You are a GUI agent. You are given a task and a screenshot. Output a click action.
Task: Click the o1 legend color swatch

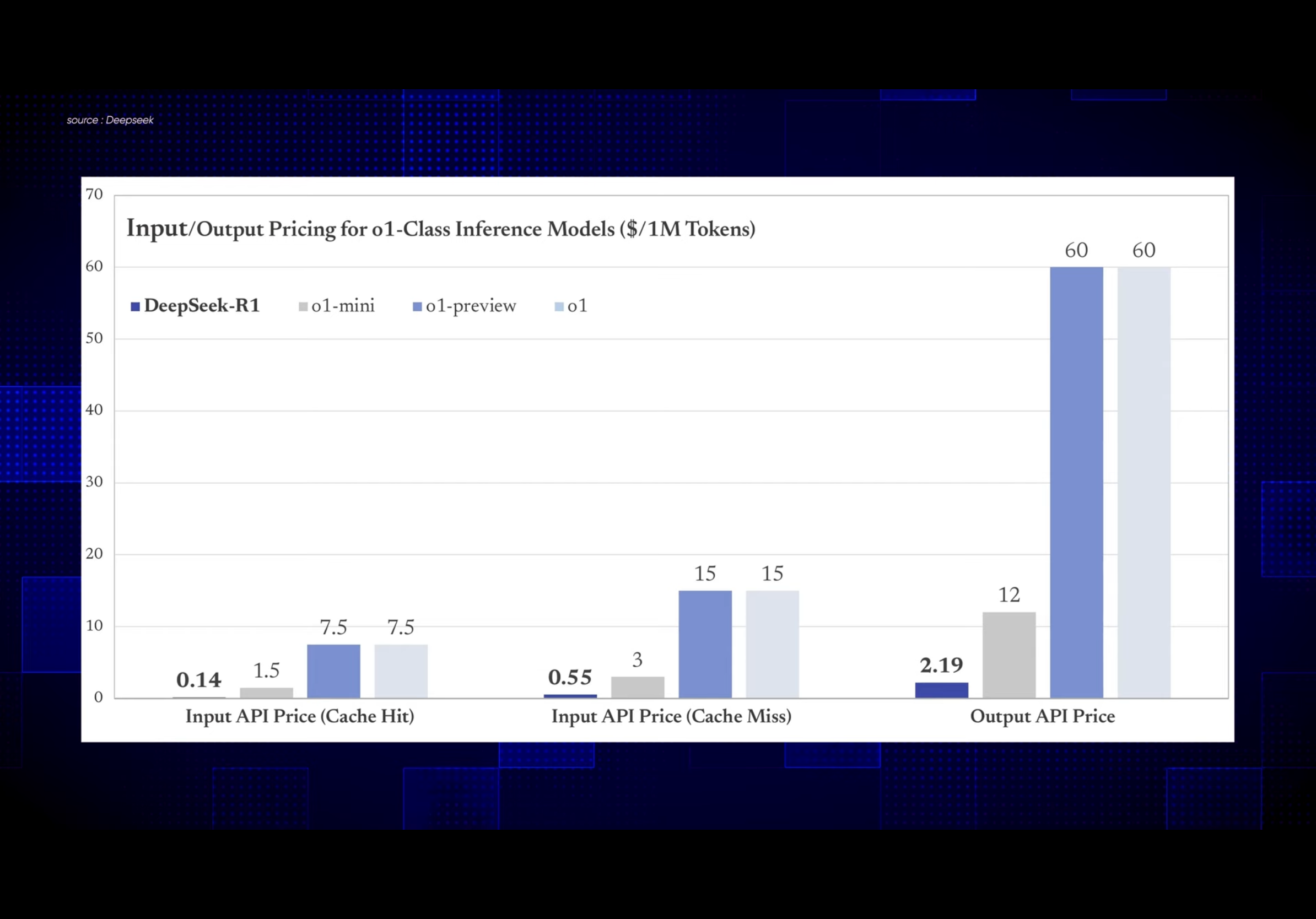click(559, 307)
